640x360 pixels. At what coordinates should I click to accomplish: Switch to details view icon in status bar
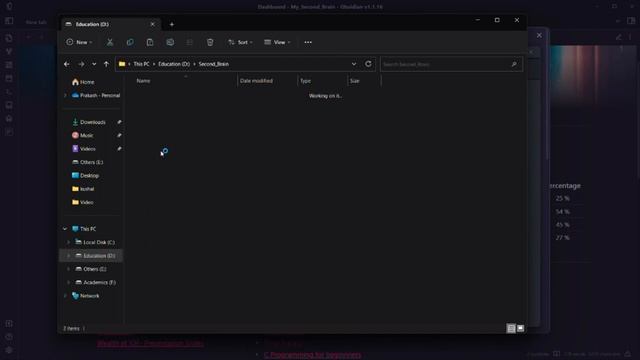(x=511, y=328)
